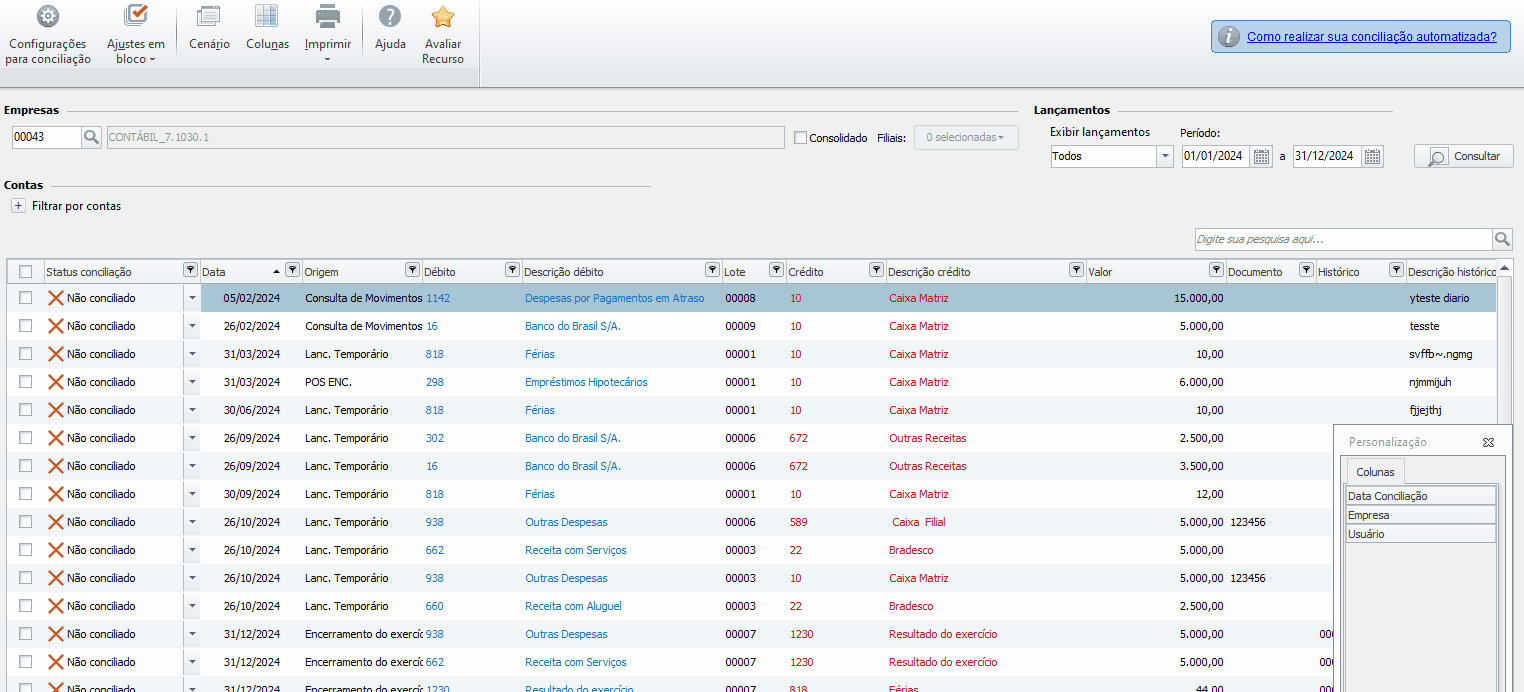
Task: Click into the Digite sua pesquisa search field
Action: (1342, 240)
